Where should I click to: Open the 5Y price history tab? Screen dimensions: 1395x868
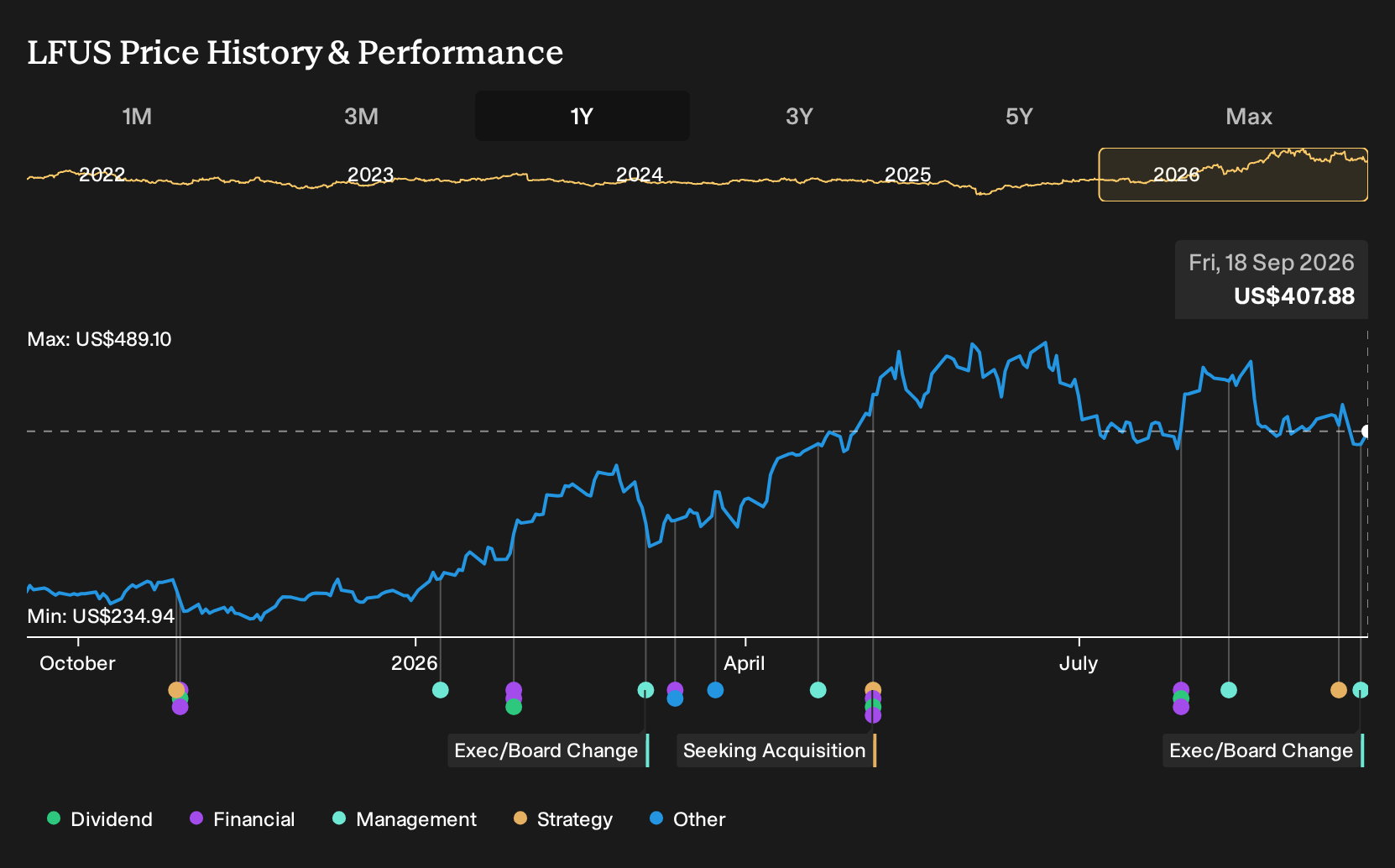[1019, 116]
